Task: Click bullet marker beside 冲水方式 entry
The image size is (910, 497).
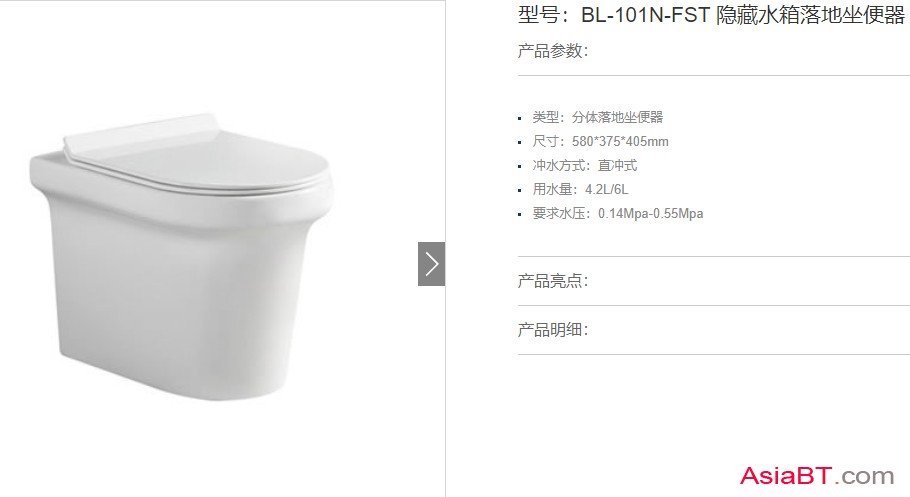Action: [x=520, y=167]
